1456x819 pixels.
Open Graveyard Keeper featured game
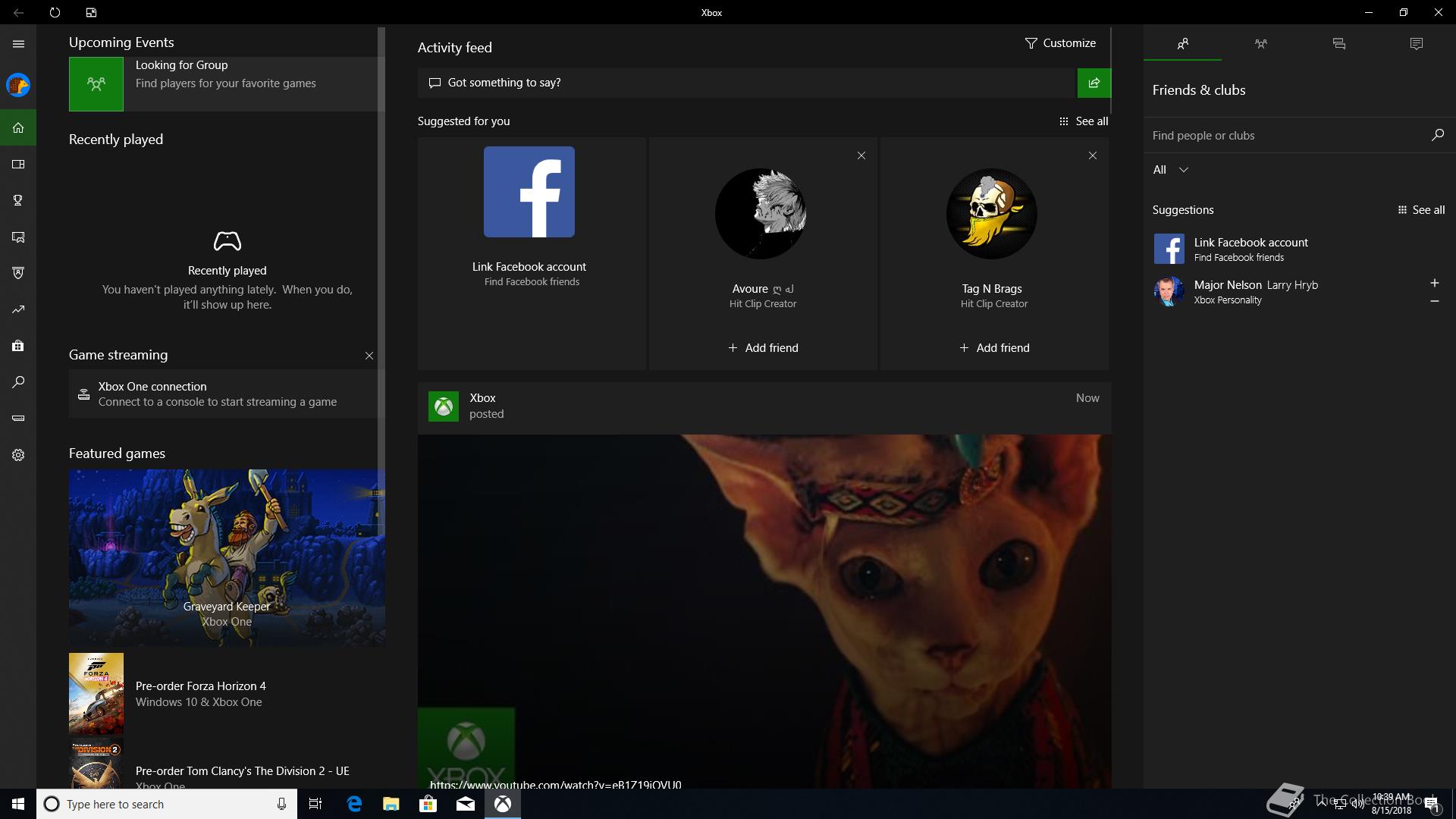[227, 557]
